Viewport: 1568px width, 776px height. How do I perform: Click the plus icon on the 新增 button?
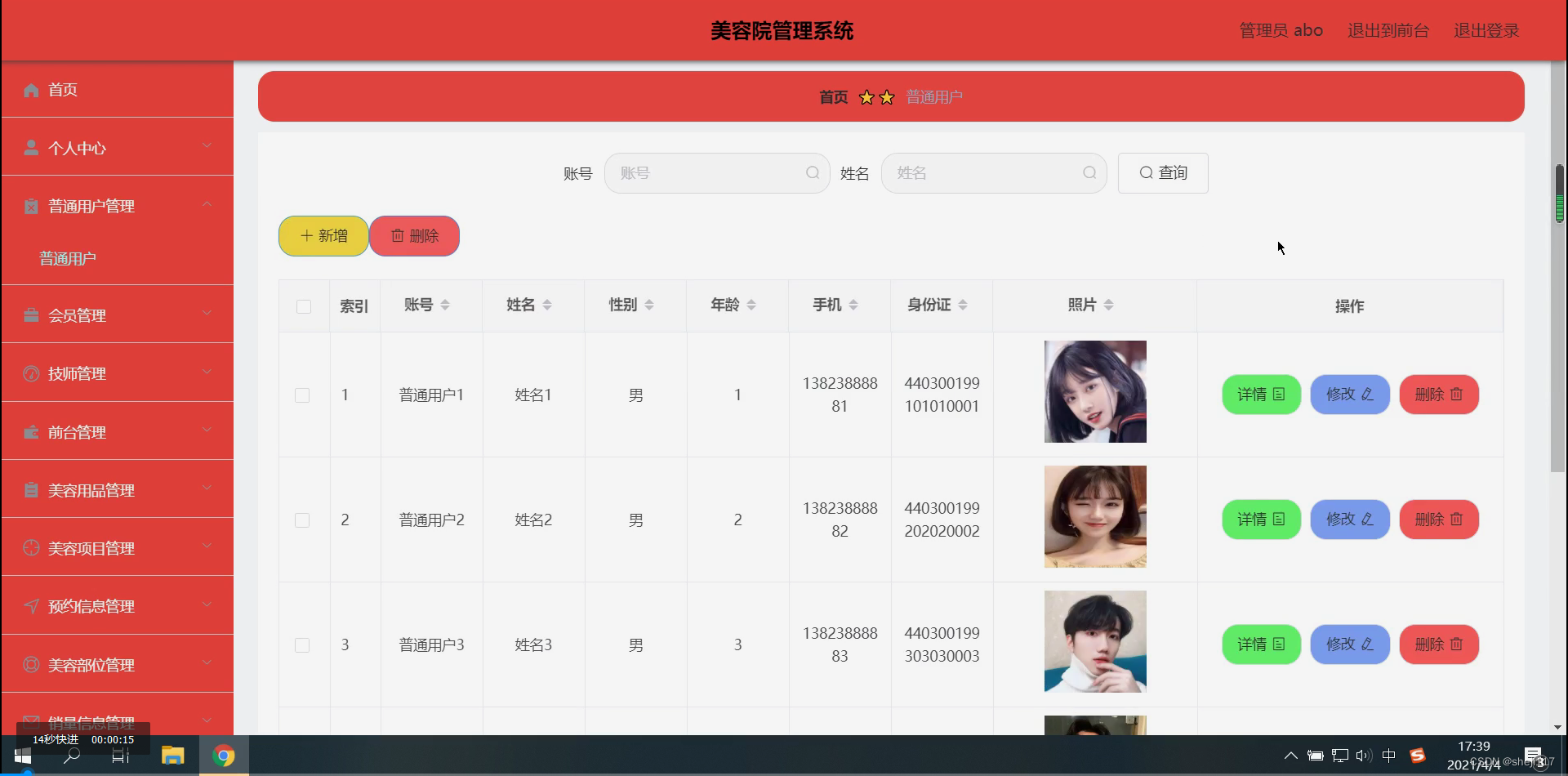pyautogui.click(x=306, y=235)
